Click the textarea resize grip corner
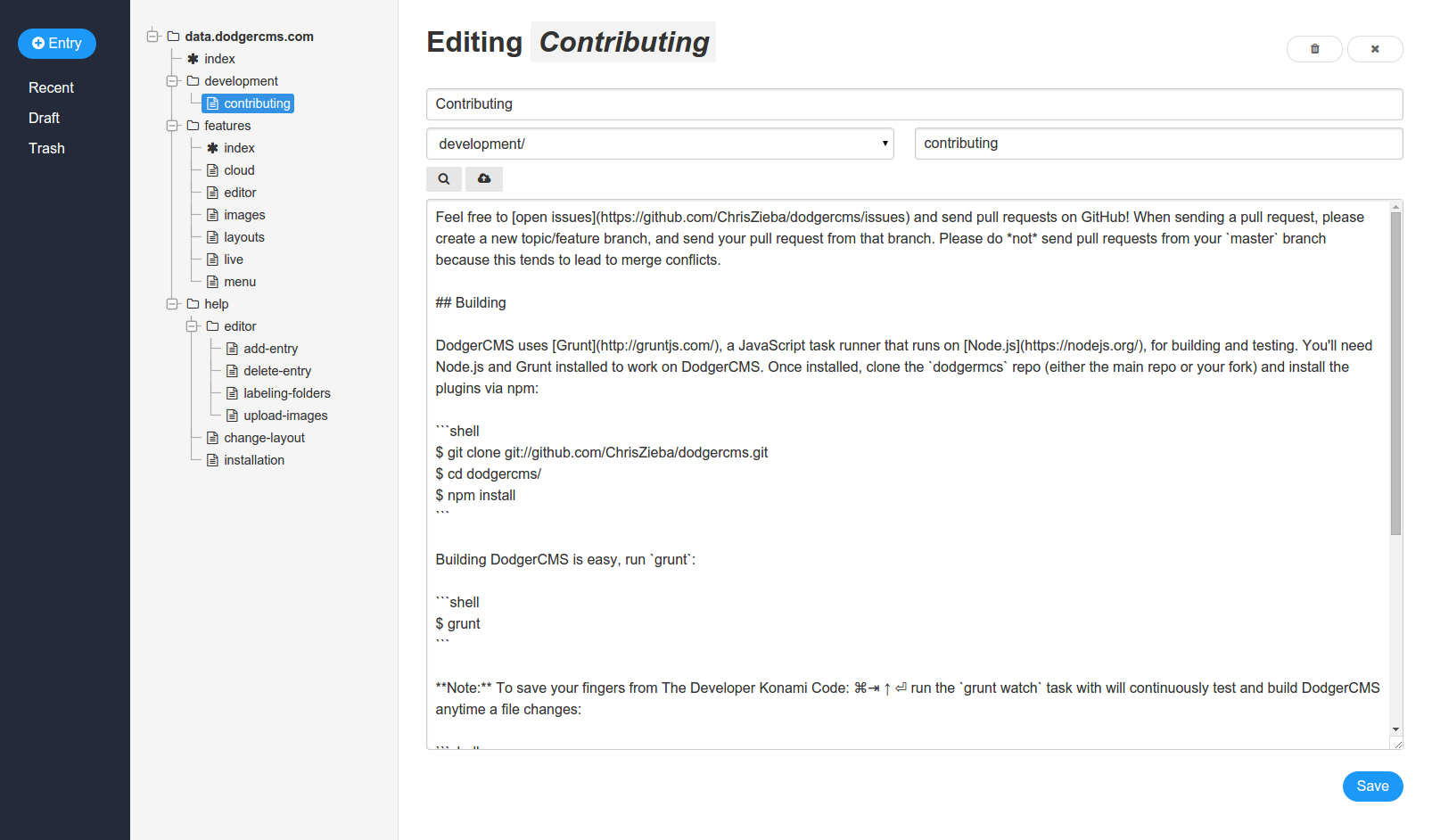This screenshot has width=1432, height=840. point(1396,744)
